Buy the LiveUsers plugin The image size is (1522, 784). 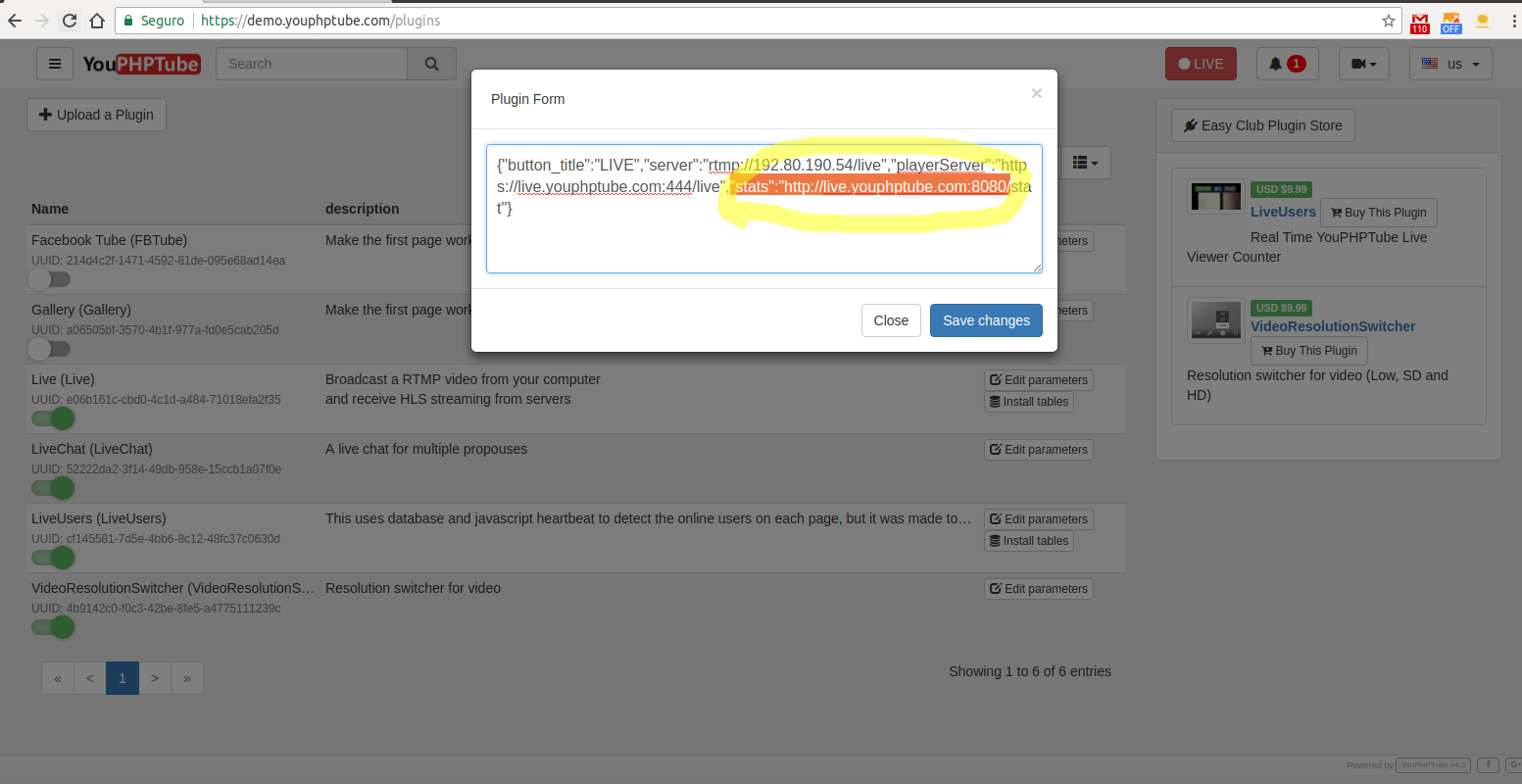click(1379, 213)
